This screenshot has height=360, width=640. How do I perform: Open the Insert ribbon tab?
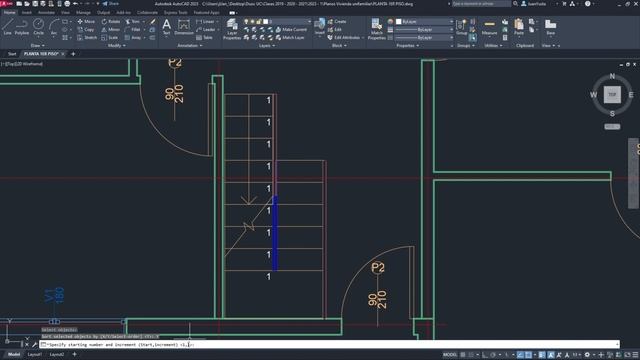pos(27,13)
